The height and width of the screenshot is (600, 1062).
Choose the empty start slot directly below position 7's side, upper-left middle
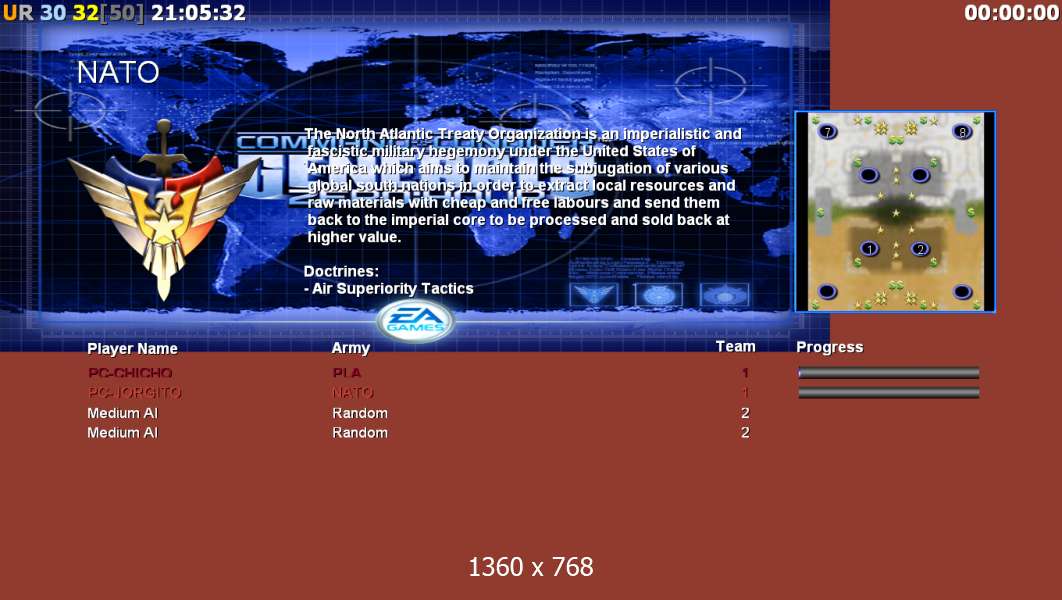click(x=869, y=175)
